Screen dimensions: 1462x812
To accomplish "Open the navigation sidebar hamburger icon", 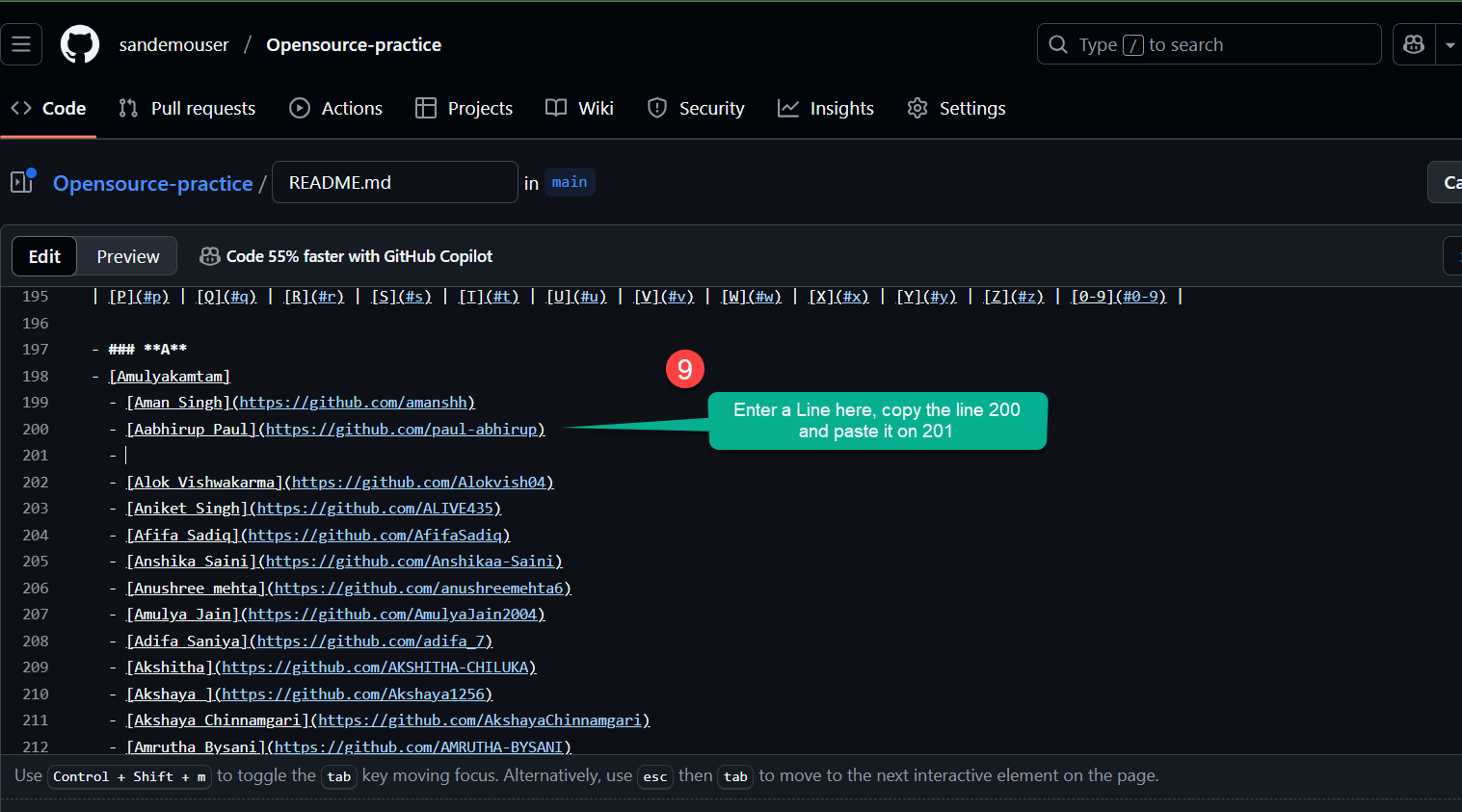I will 21,43.
